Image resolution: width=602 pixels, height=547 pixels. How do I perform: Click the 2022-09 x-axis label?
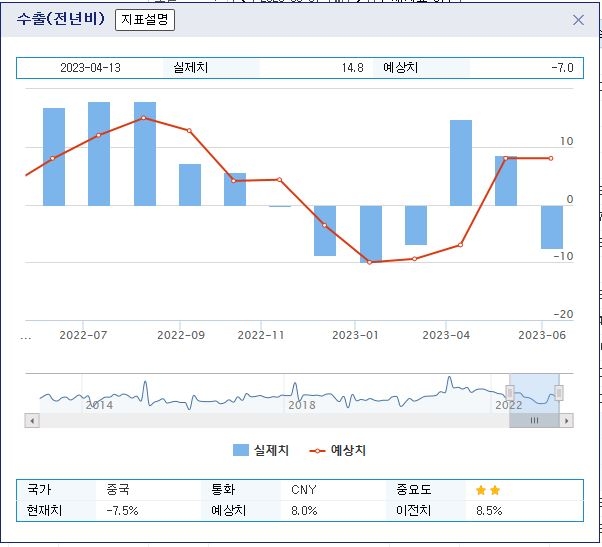(x=181, y=335)
